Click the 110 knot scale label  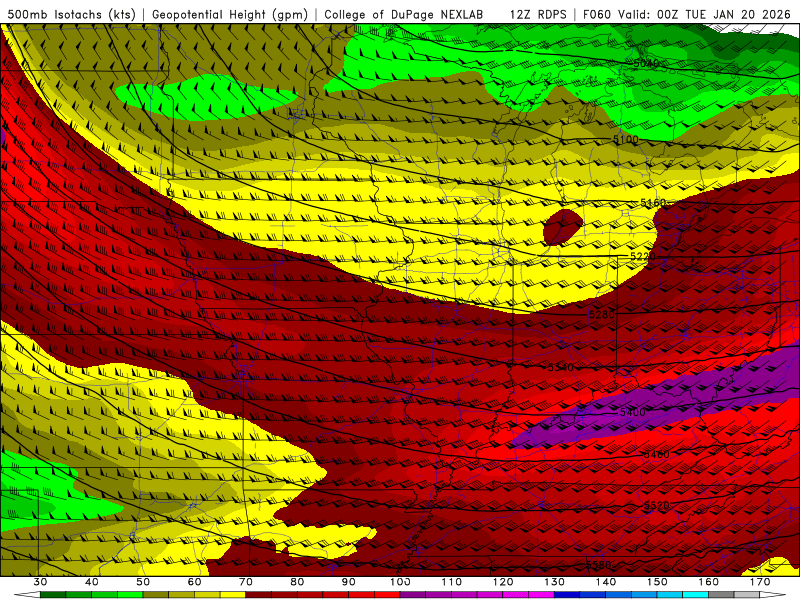(x=452, y=582)
